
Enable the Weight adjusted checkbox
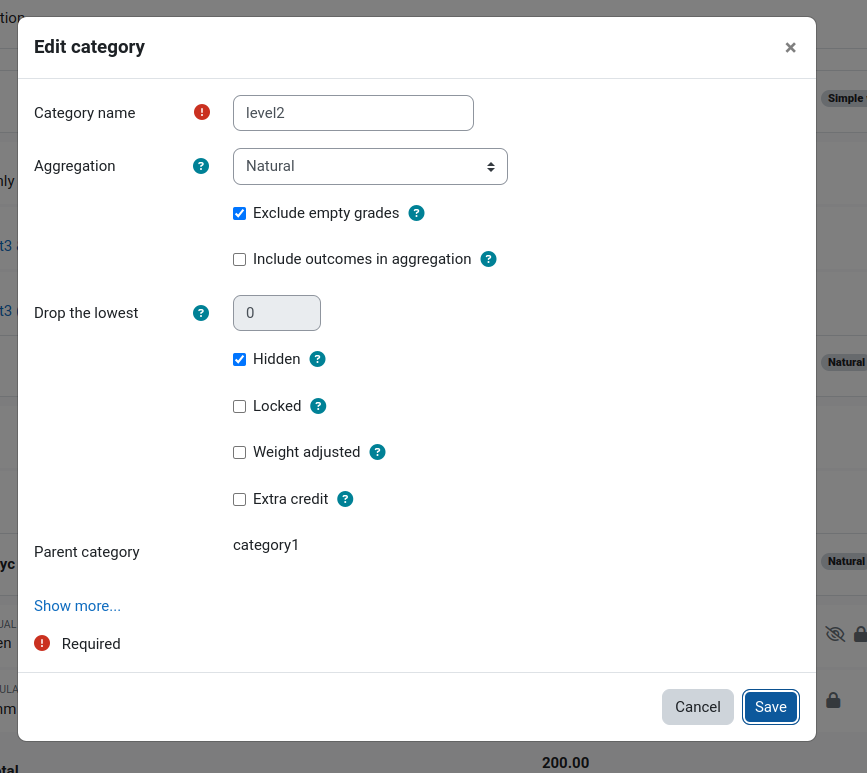pos(239,452)
